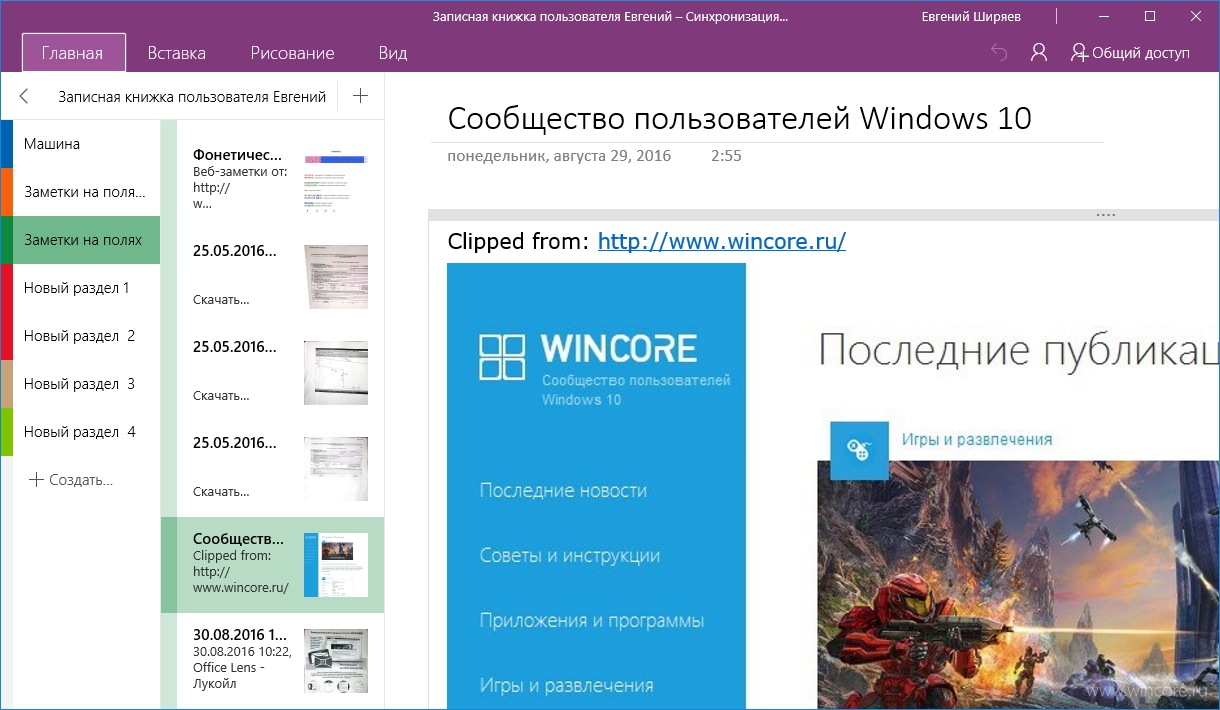Click Игры и развлечения label beside gamepad
Image resolution: width=1220 pixels, height=710 pixels.
[x=977, y=439]
